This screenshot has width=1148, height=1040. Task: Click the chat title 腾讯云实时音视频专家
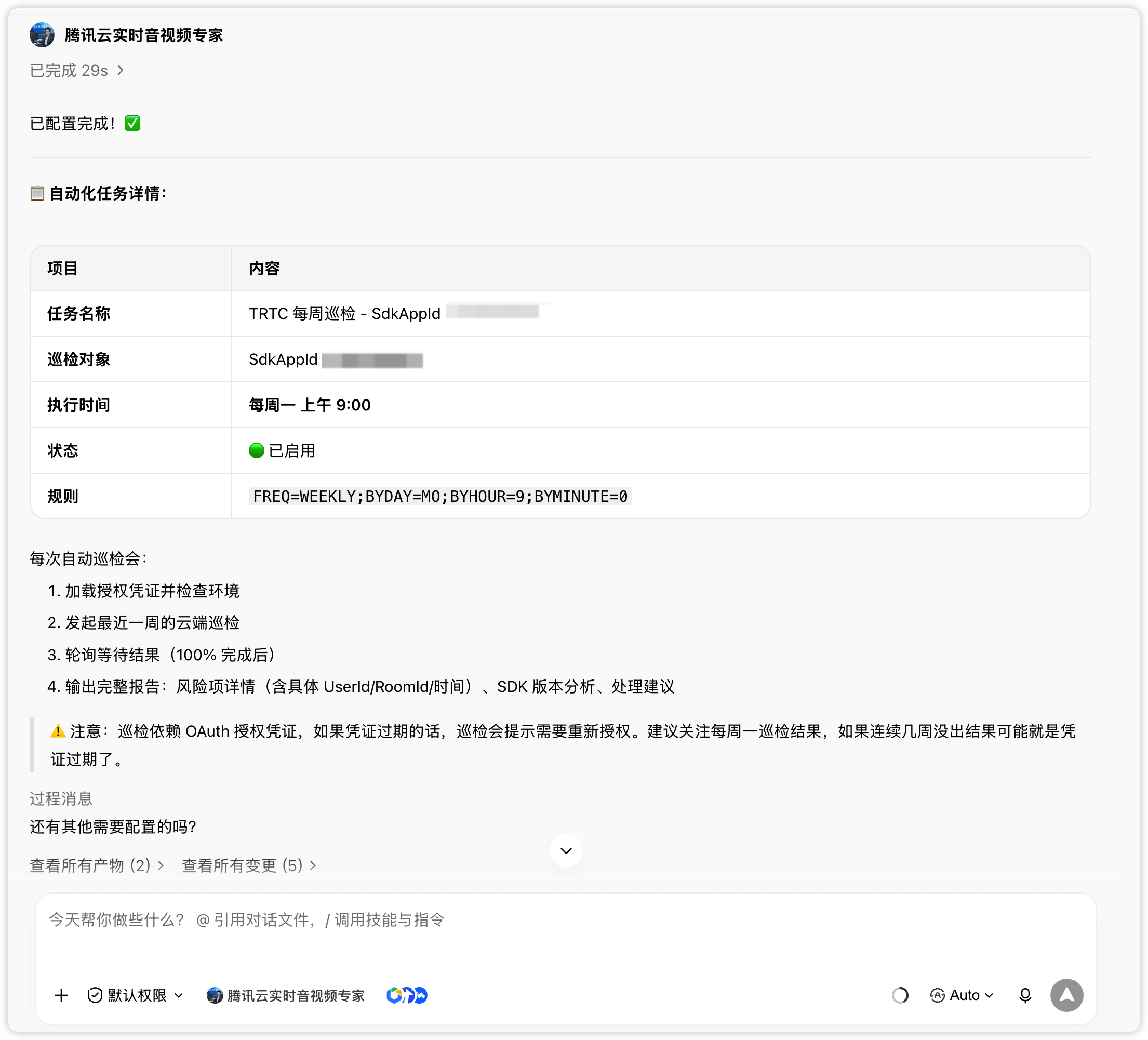pyautogui.click(x=143, y=35)
